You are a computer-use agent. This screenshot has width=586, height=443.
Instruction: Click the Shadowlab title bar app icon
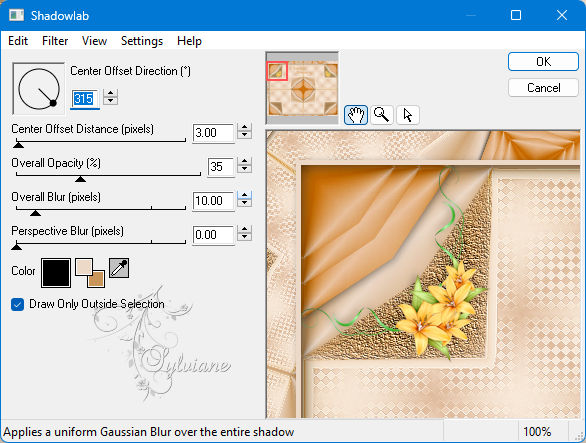click(16, 15)
